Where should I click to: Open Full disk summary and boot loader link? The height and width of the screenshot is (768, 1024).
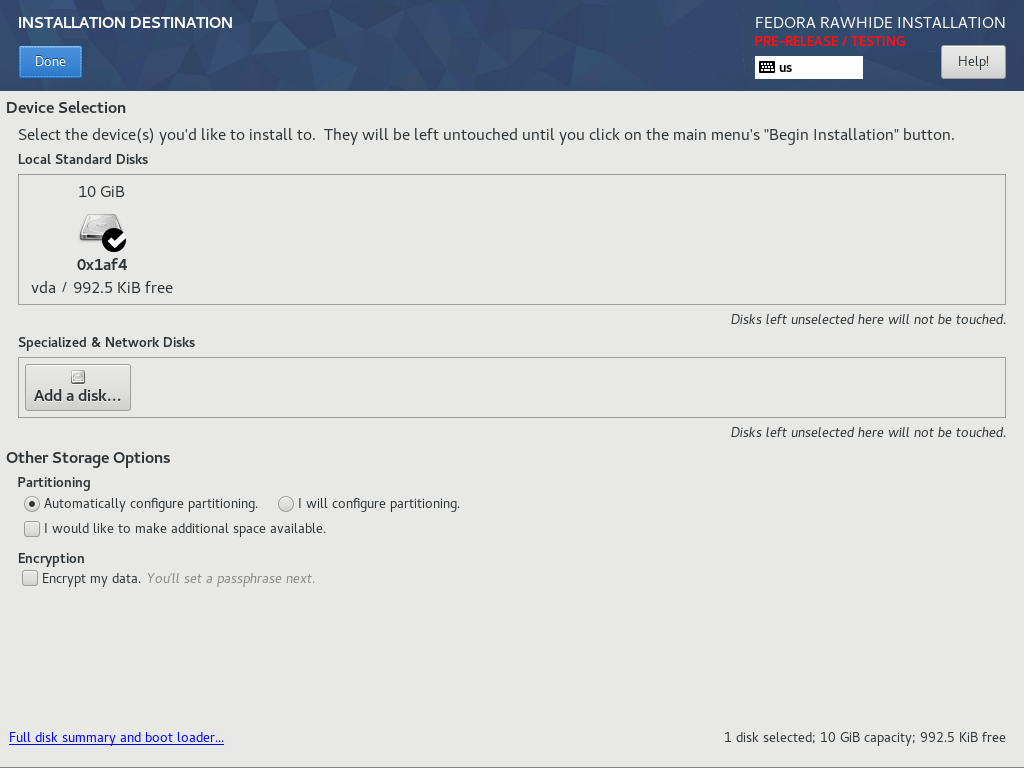coord(116,737)
